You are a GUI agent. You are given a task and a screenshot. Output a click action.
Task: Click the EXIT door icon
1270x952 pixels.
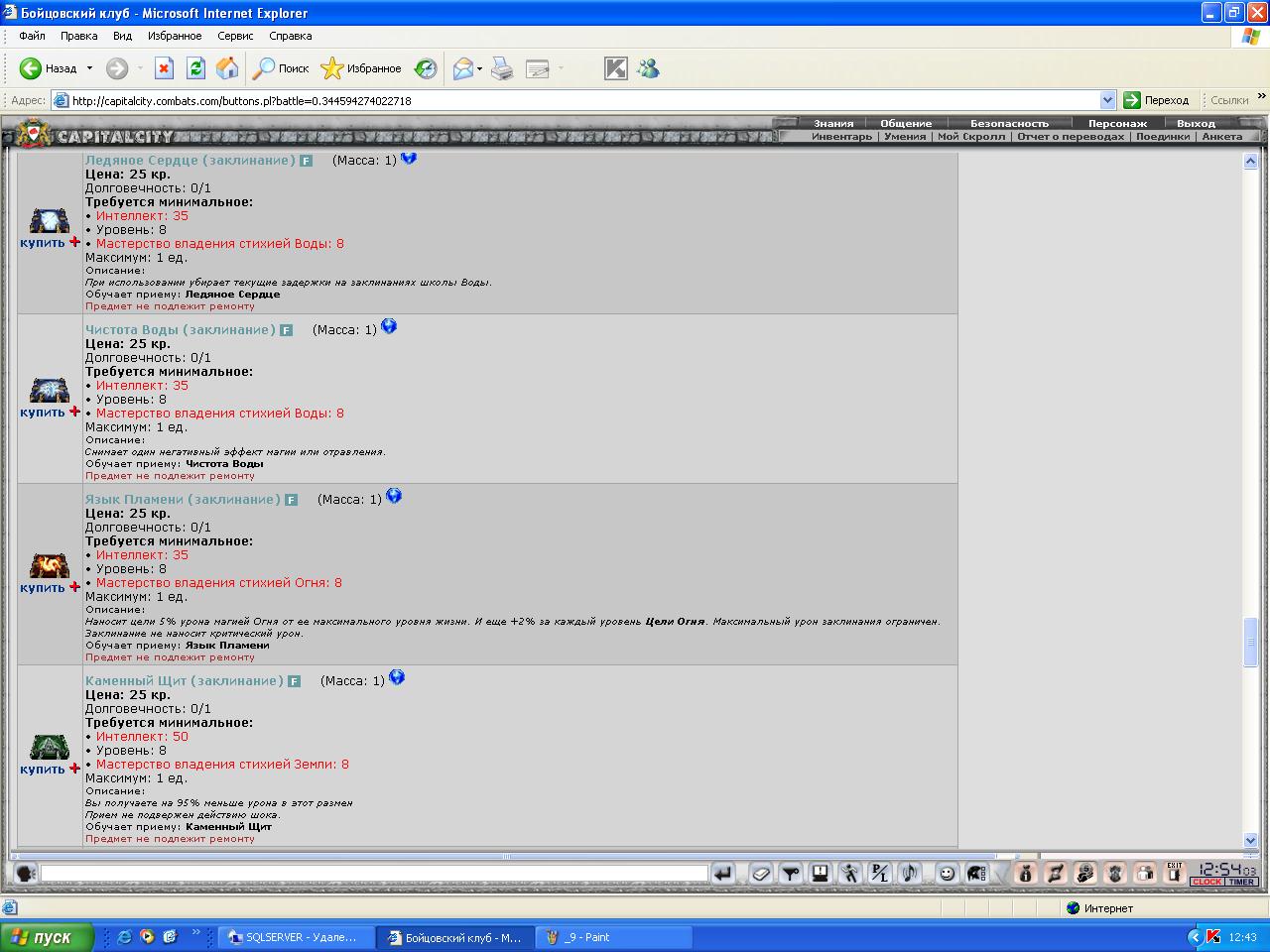(x=1175, y=874)
